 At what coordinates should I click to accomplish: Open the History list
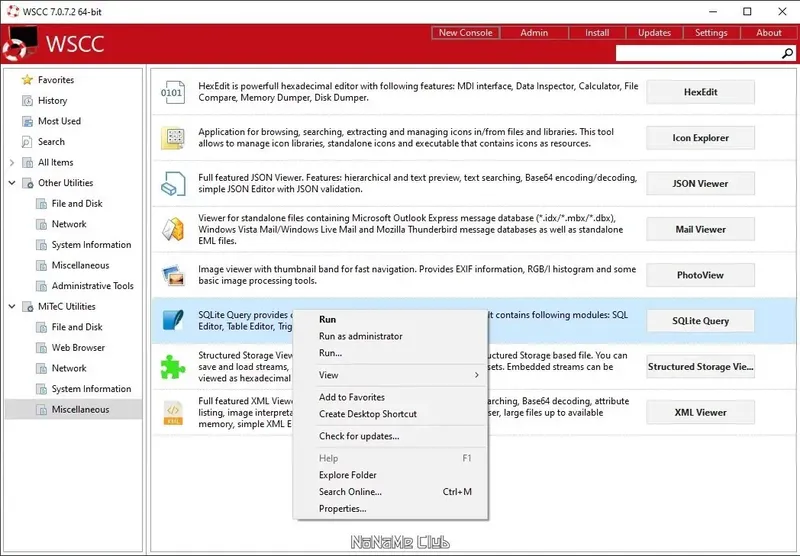click(53, 100)
